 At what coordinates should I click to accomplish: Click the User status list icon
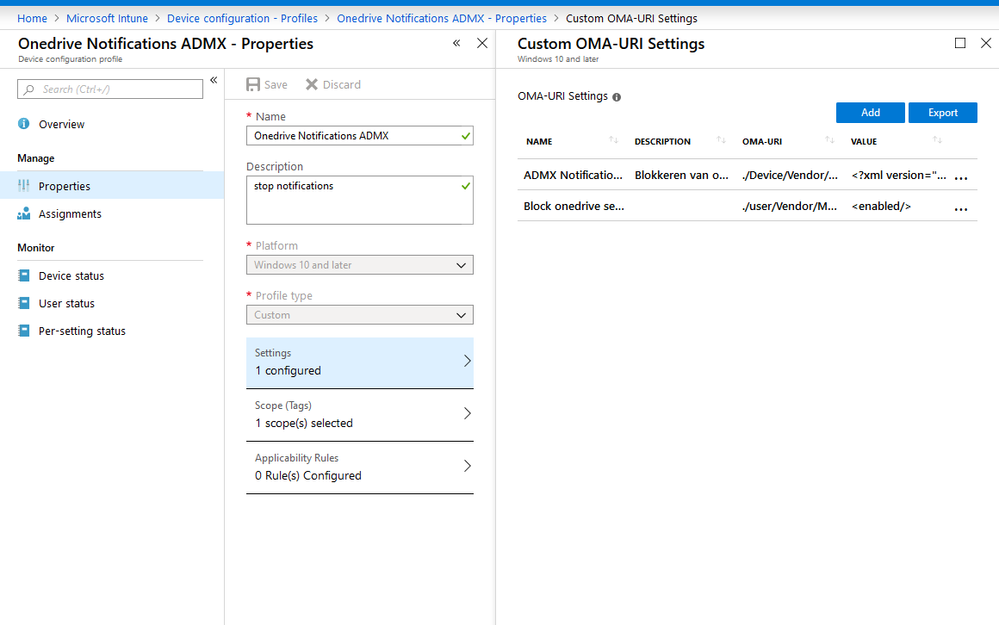tap(24, 303)
